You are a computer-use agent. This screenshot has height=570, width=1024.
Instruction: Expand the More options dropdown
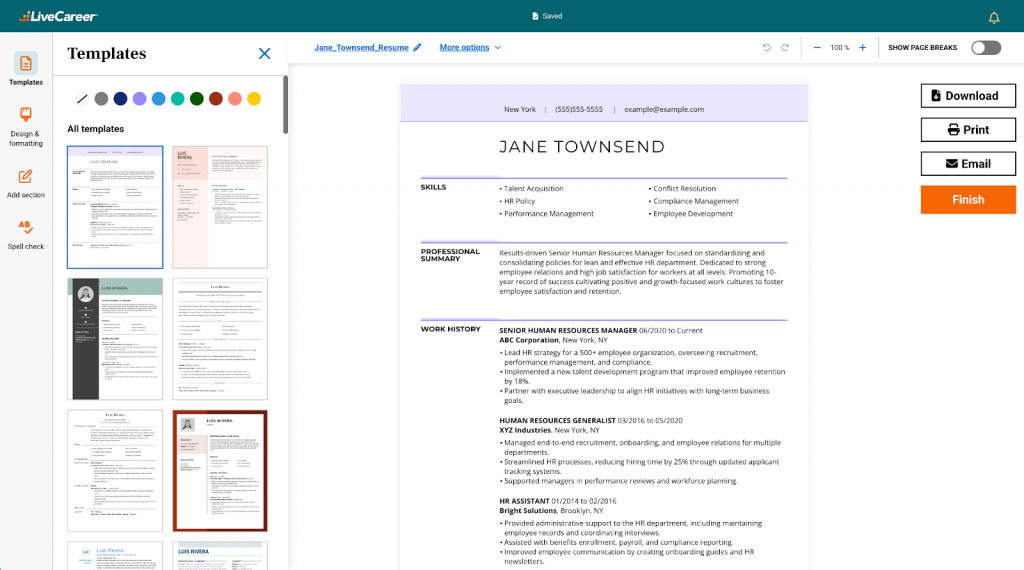(470, 47)
